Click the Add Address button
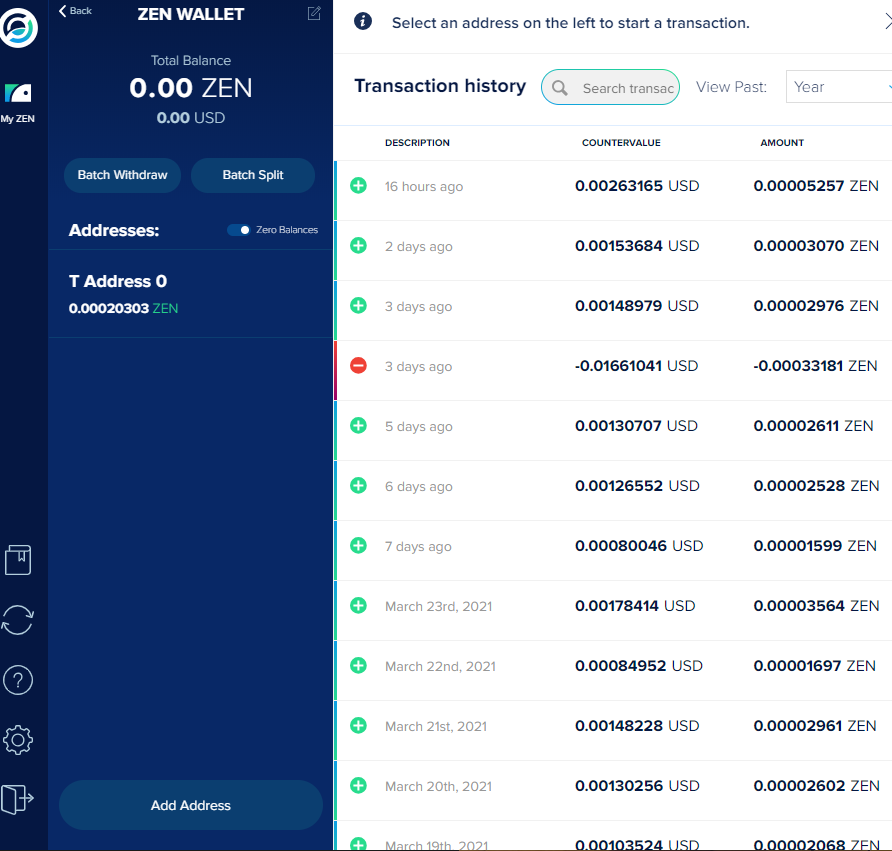The width and height of the screenshot is (892, 851). pyautogui.click(x=191, y=805)
